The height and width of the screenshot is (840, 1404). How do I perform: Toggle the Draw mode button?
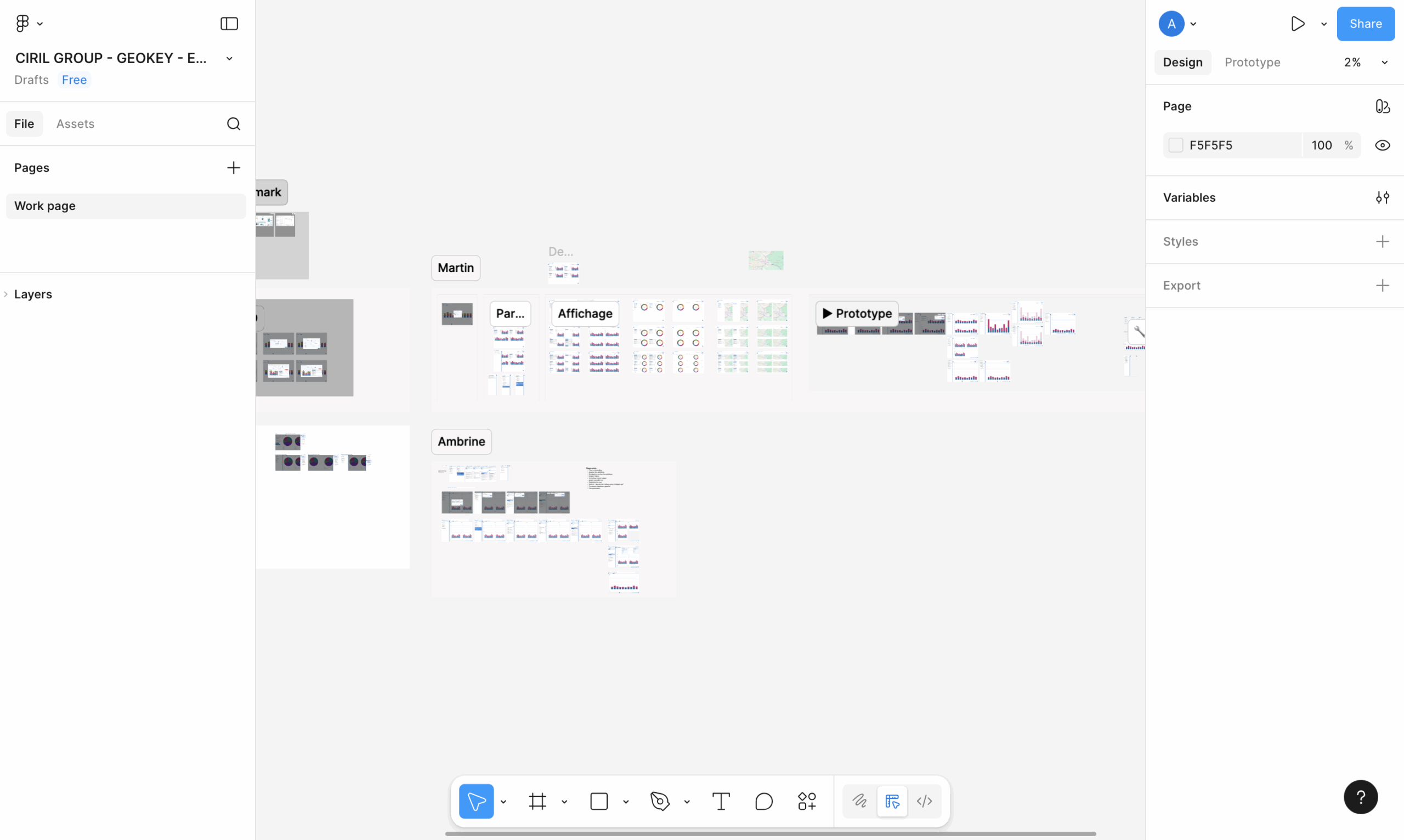point(859,801)
